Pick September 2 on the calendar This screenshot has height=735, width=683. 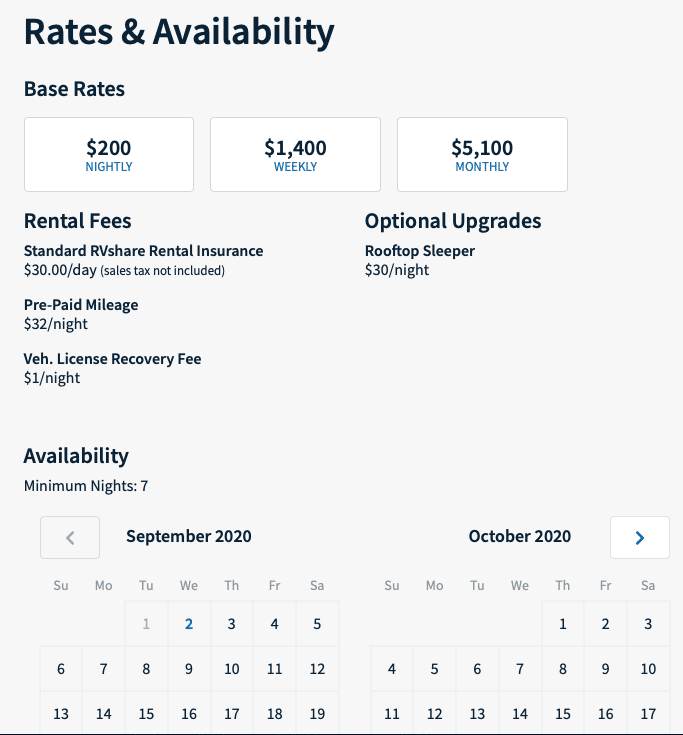click(x=189, y=624)
